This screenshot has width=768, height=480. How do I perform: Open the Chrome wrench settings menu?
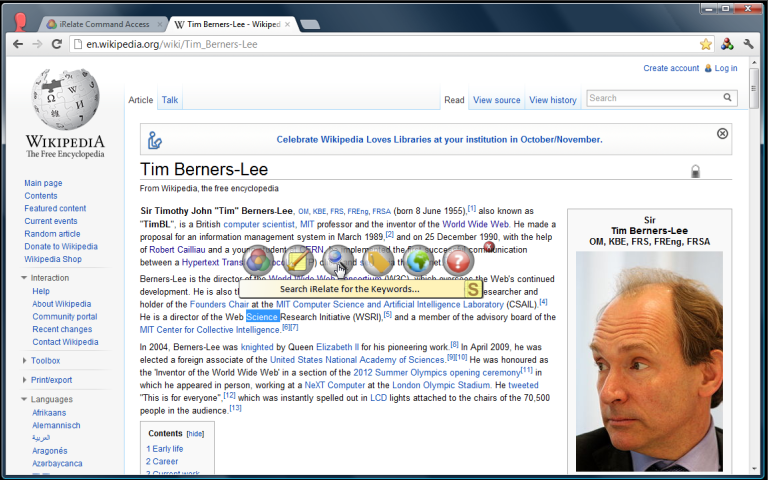tap(748, 44)
